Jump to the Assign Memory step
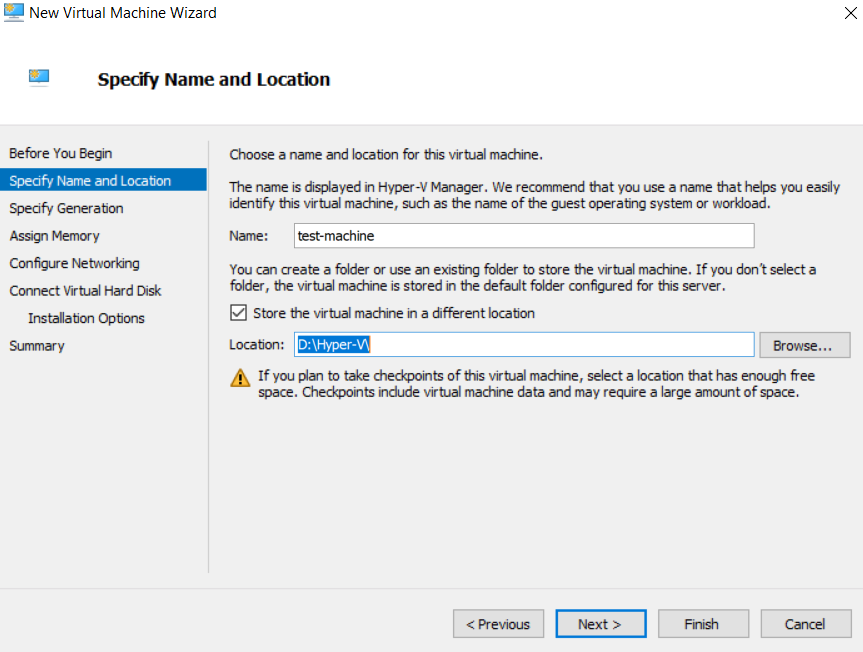 [54, 236]
